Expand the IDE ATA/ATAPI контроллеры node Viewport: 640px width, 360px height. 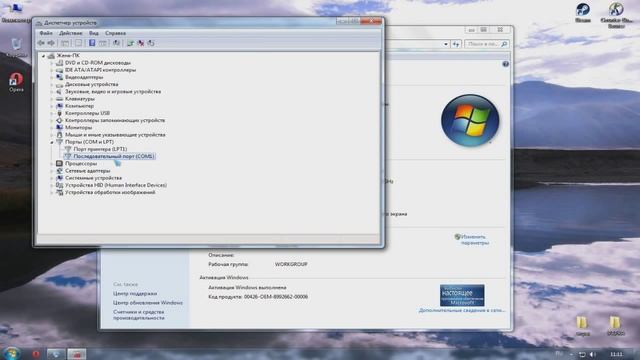[52, 70]
